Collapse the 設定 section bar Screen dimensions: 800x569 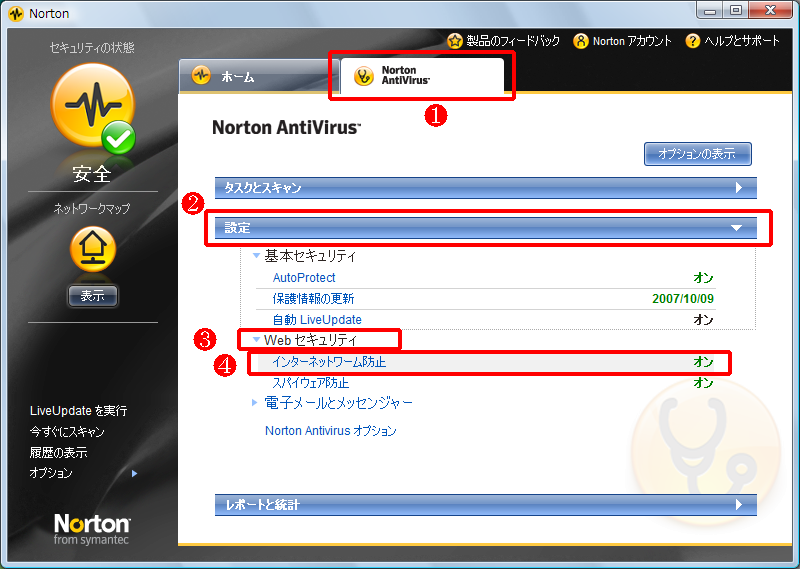click(x=485, y=228)
